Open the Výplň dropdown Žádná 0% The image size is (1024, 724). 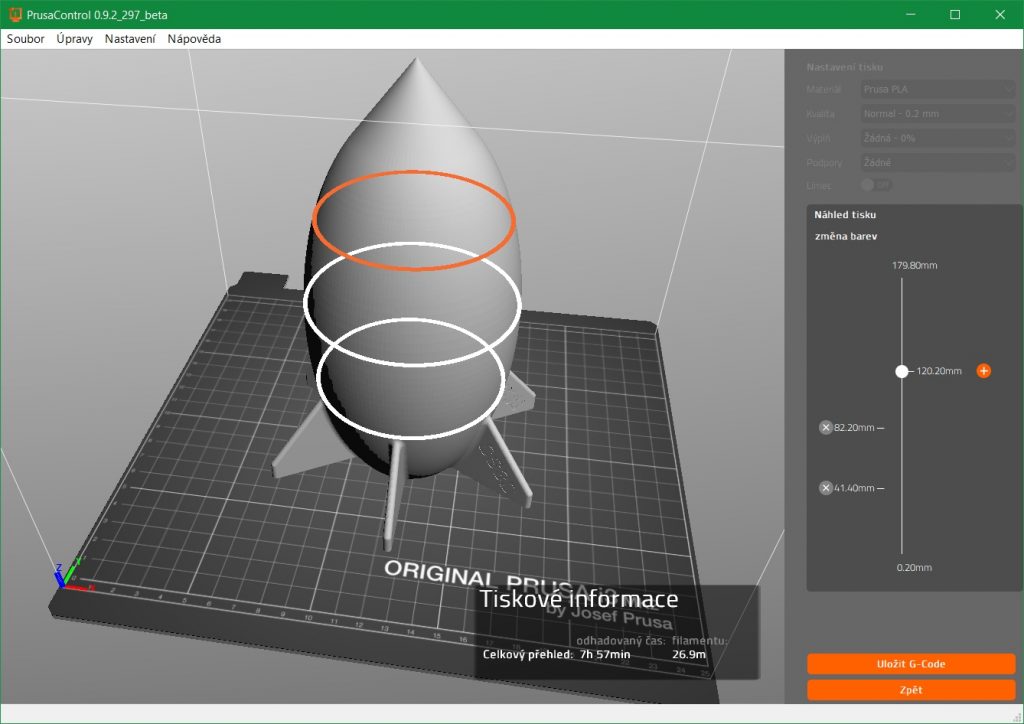click(x=937, y=138)
